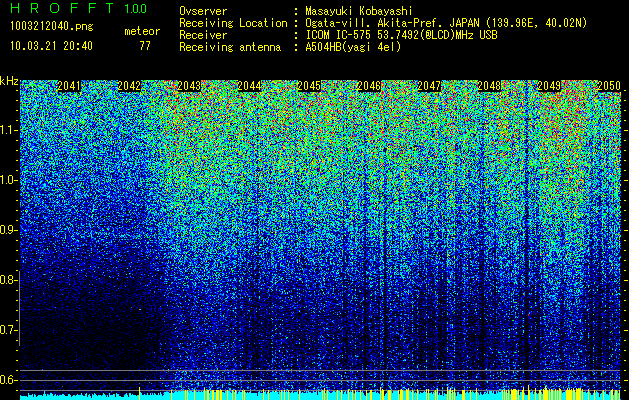This screenshot has height=400, width=629.
Task: Click the 0.6 kHz axis label
Action: [x=8, y=380]
